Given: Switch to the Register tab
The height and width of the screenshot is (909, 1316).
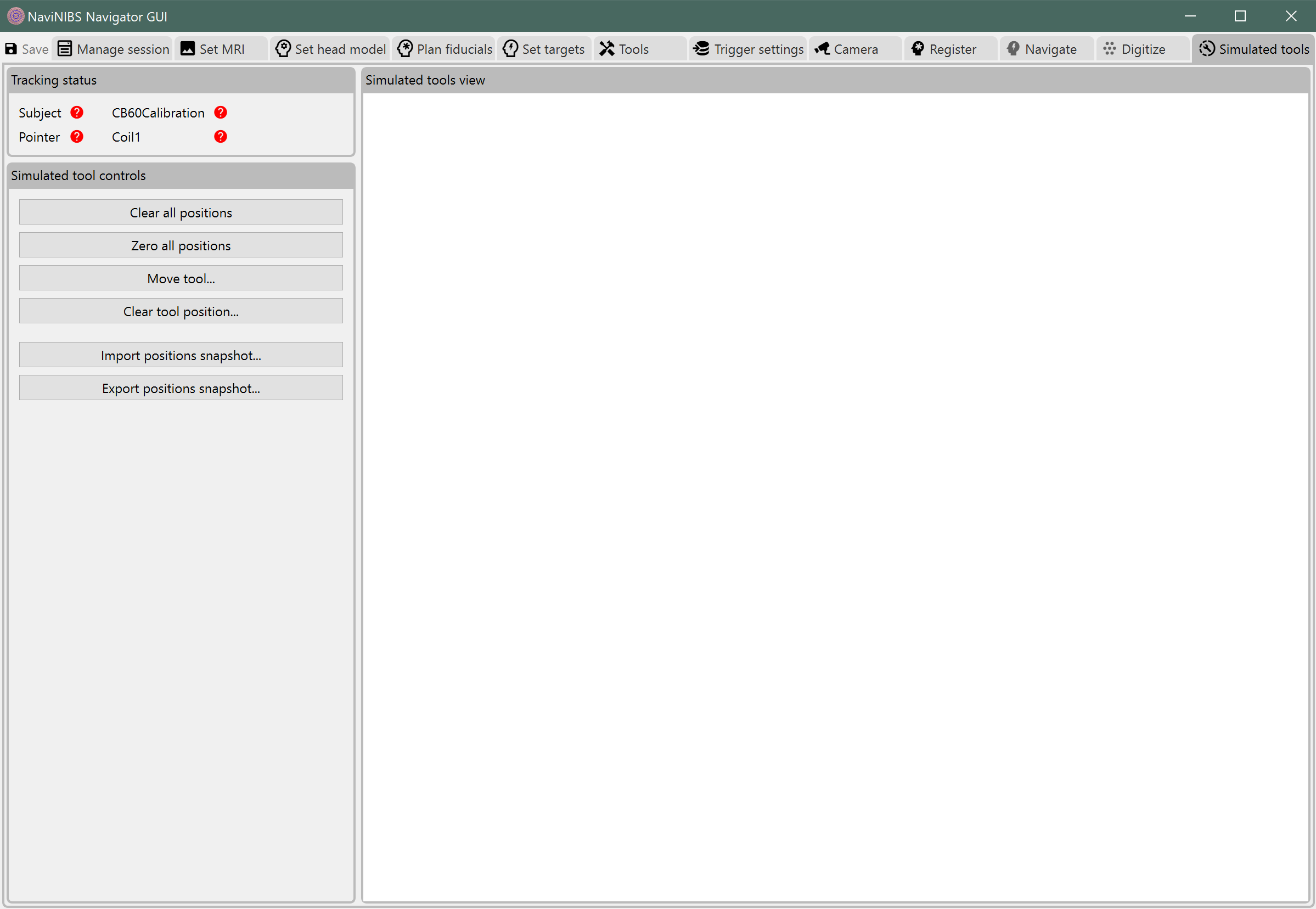Looking at the screenshot, I should coord(951,49).
